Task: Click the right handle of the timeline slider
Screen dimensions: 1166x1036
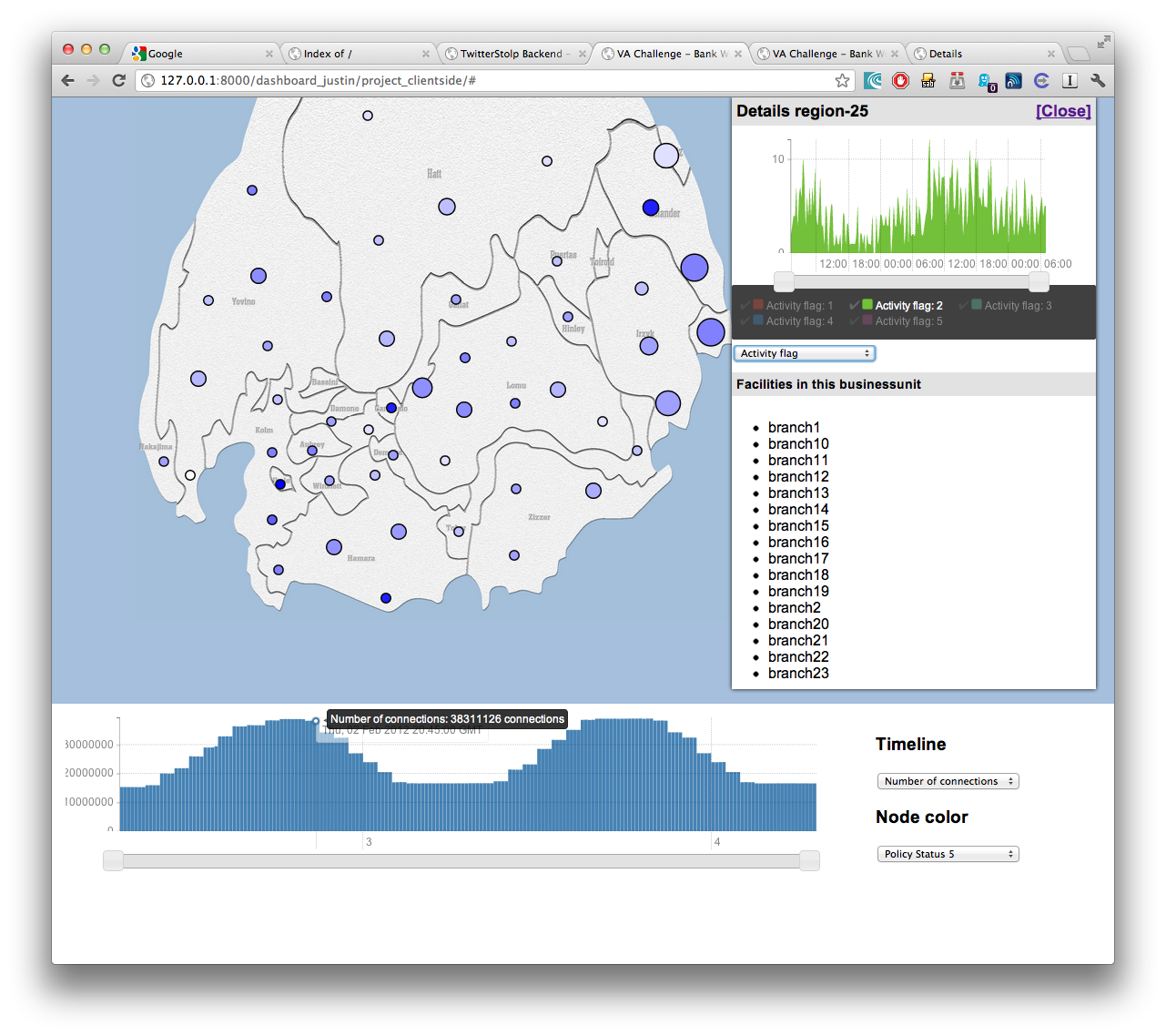Action: coord(809,861)
